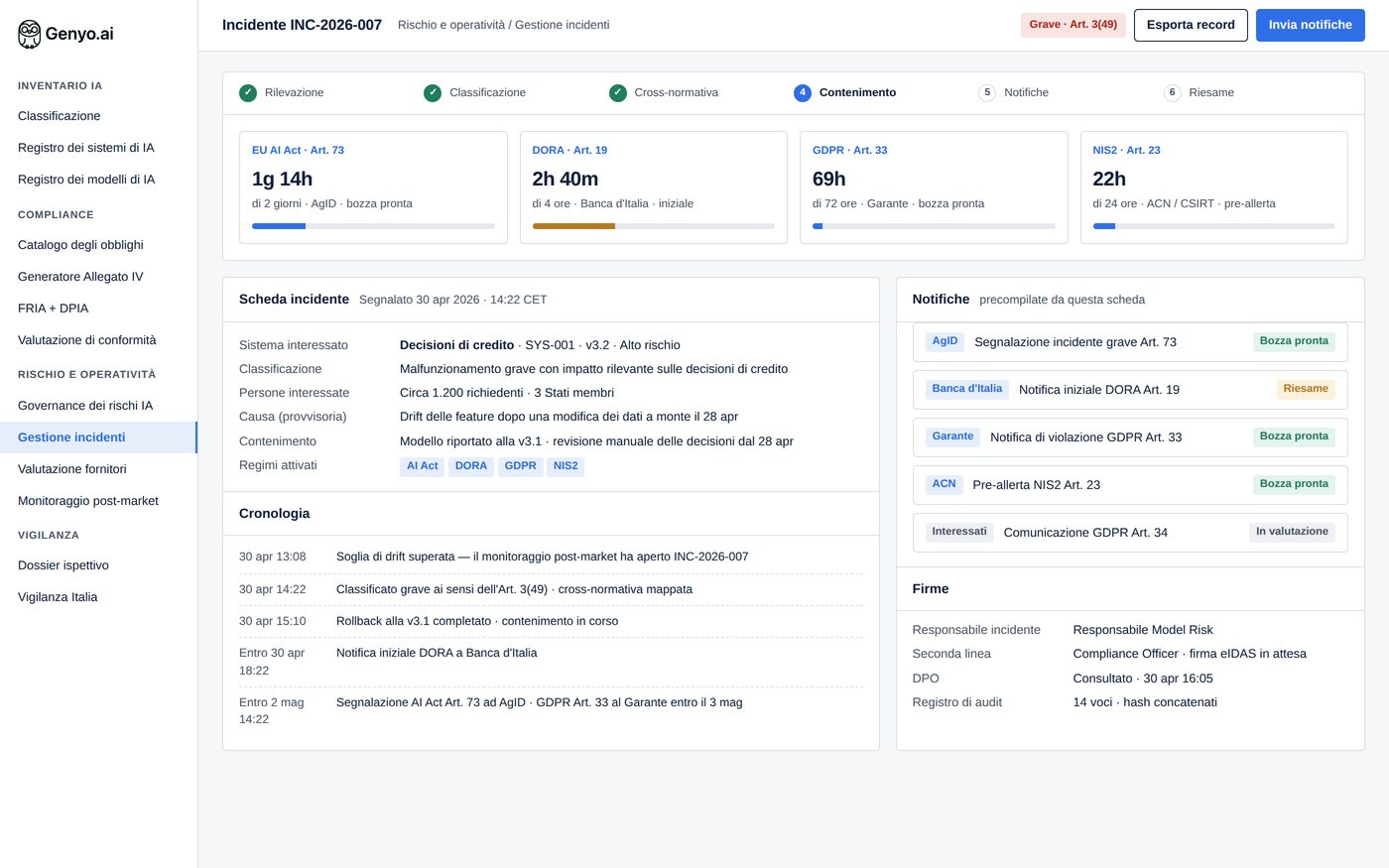
Task: Click the DORA regime tag
Action: tap(471, 466)
